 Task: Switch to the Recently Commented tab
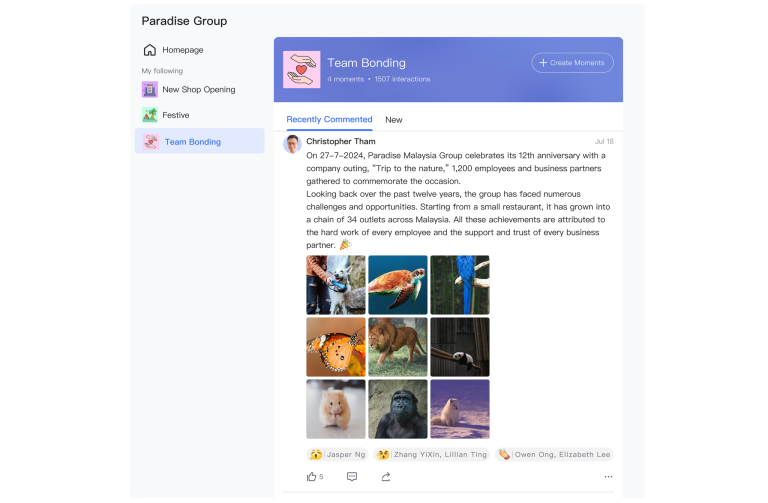coord(329,120)
